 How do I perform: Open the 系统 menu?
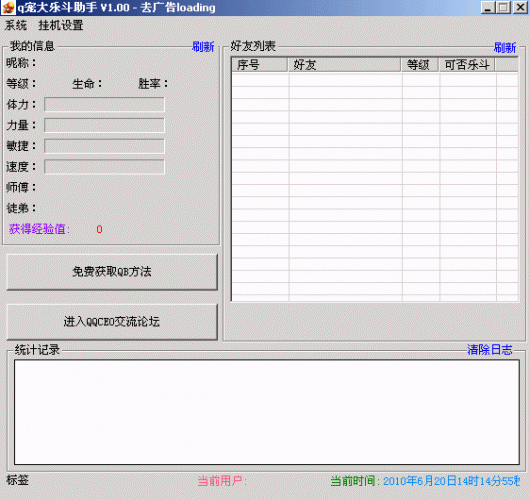[x=16, y=25]
